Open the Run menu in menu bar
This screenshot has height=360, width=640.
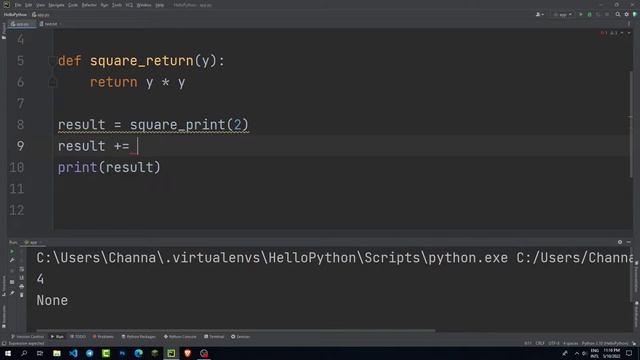pos(104,5)
